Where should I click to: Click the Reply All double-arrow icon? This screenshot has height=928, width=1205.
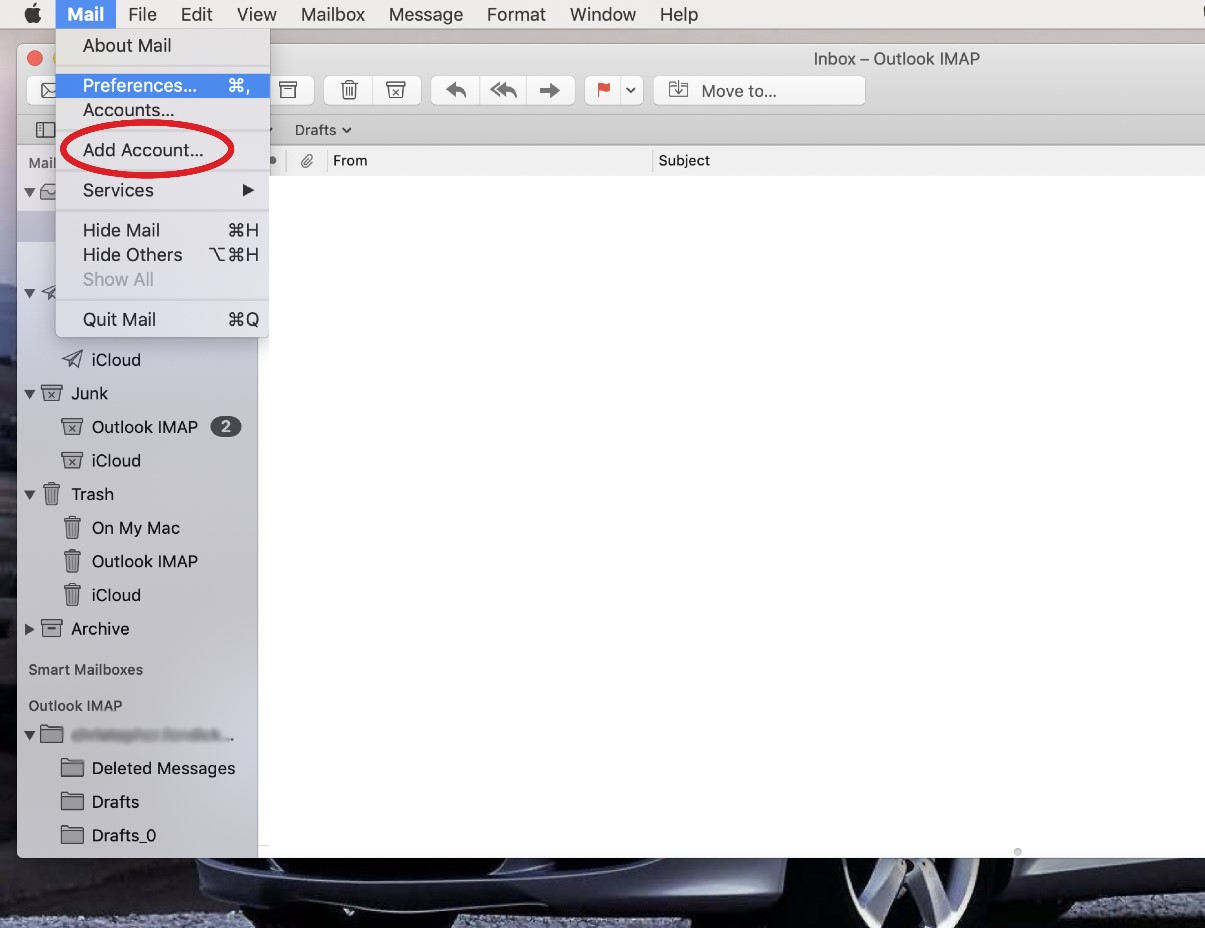504,90
